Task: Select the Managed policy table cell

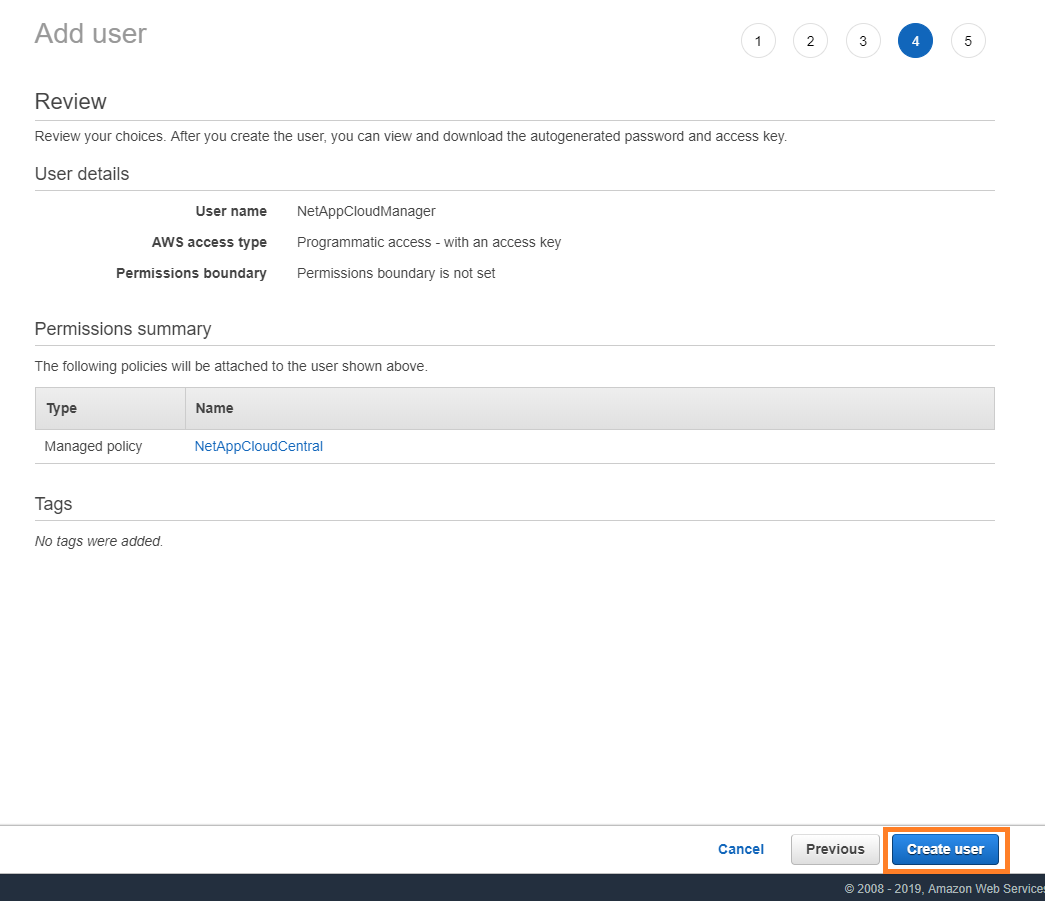Action: coord(93,446)
